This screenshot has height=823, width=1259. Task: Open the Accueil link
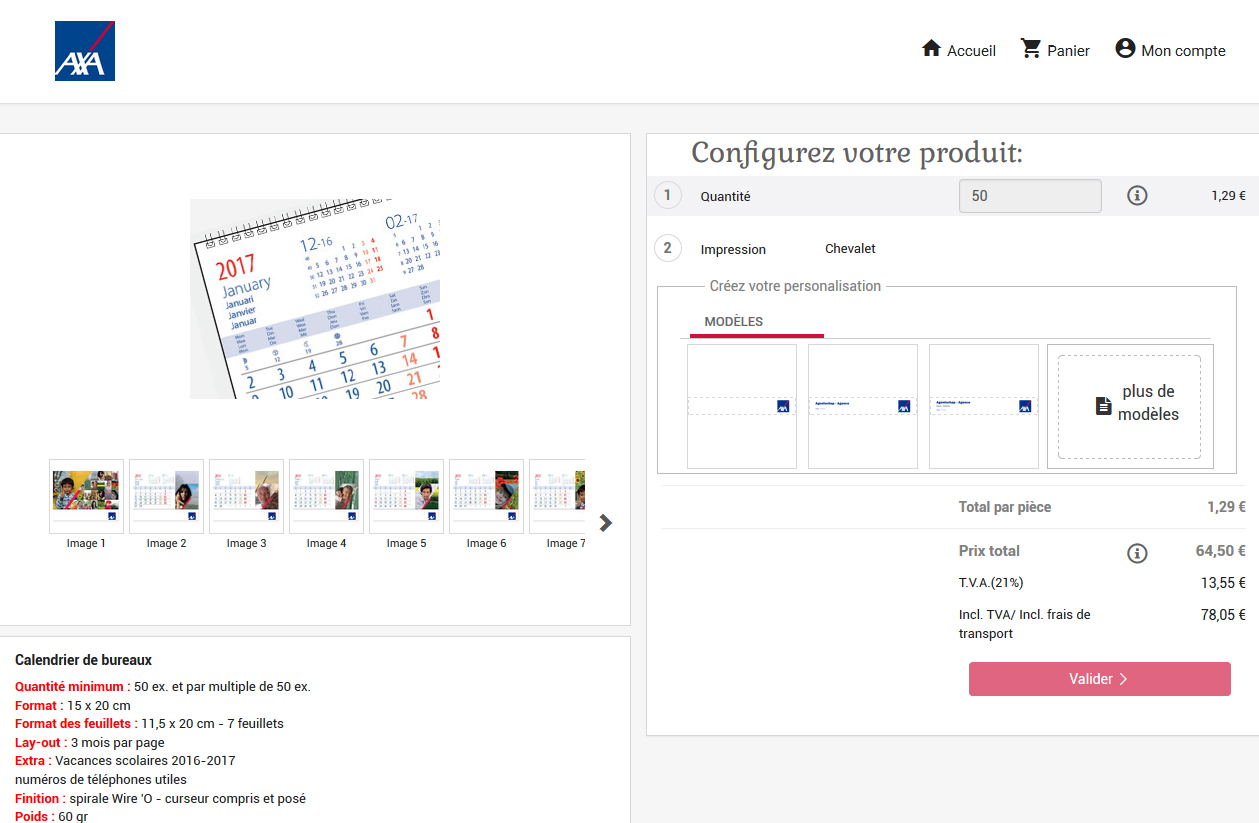click(972, 50)
